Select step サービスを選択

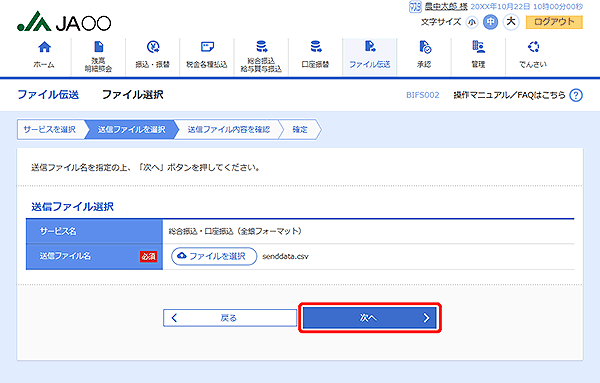tap(50, 129)
